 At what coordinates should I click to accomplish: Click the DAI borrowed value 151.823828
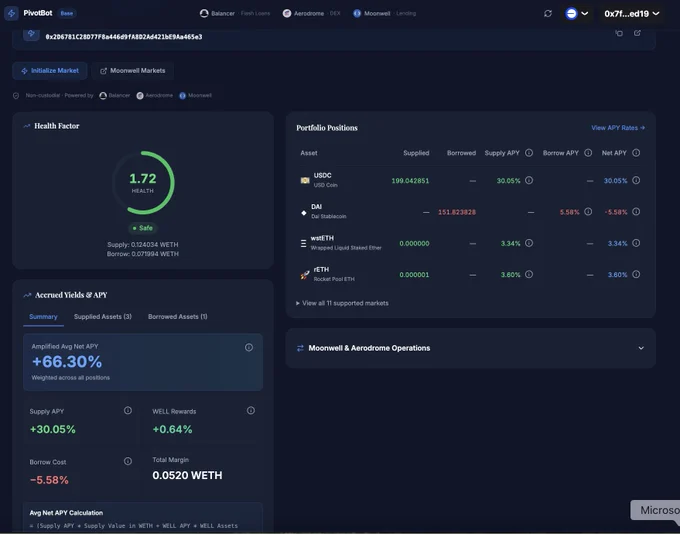(x=457, y=212)
